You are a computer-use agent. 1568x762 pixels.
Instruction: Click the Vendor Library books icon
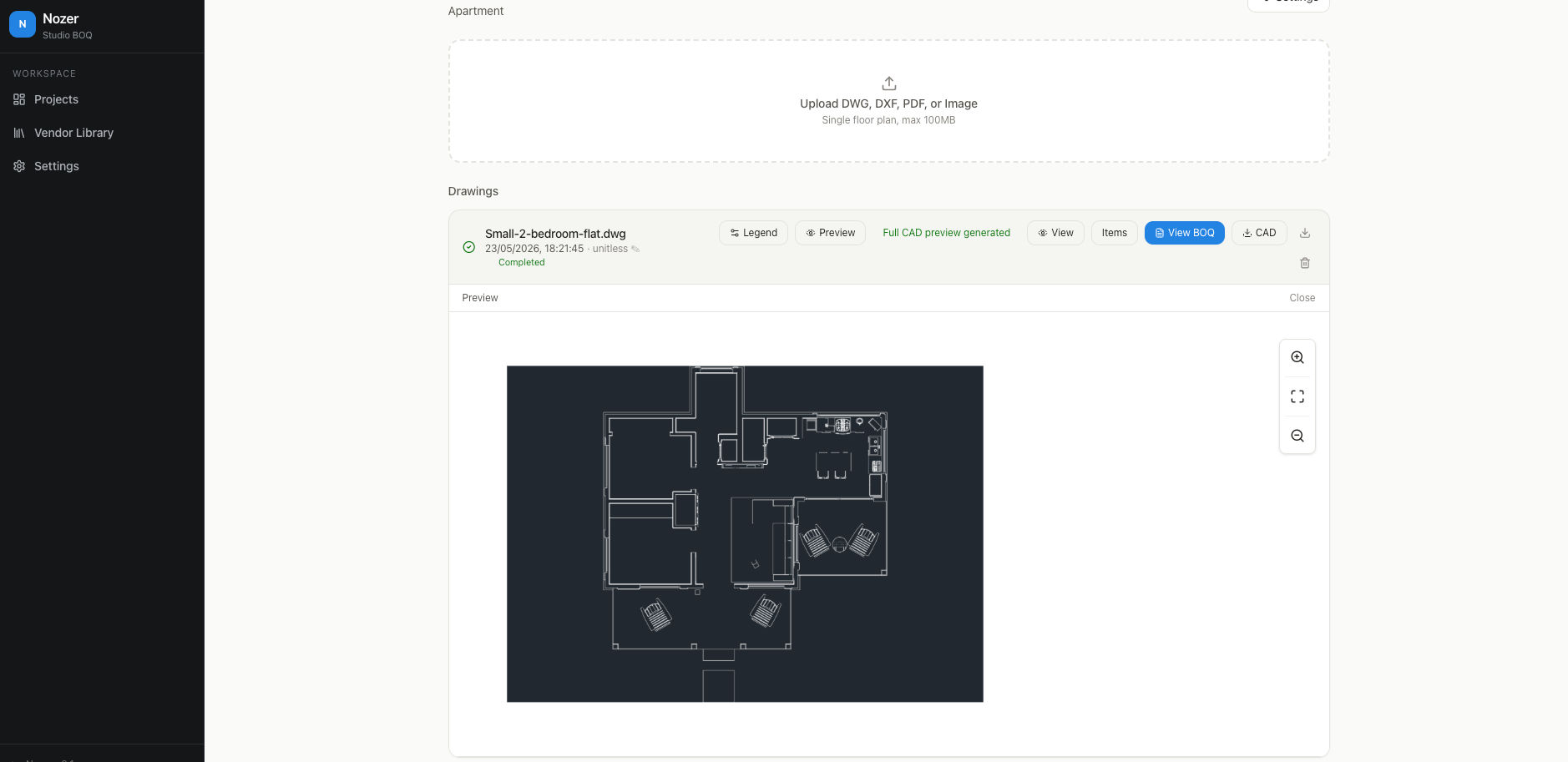(x=19, y=133)
